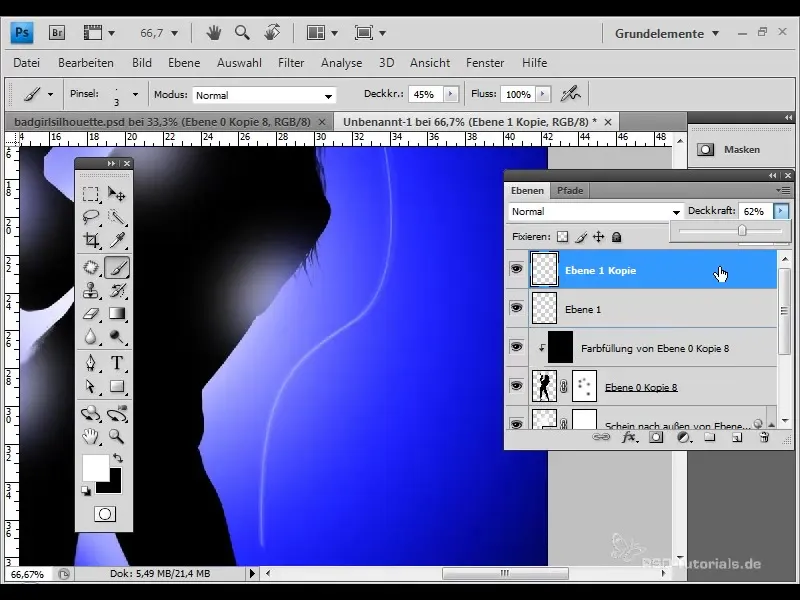Screen dimensions: 800x600
Task: Click the foreground color swatch
Action: coord(95,467)
